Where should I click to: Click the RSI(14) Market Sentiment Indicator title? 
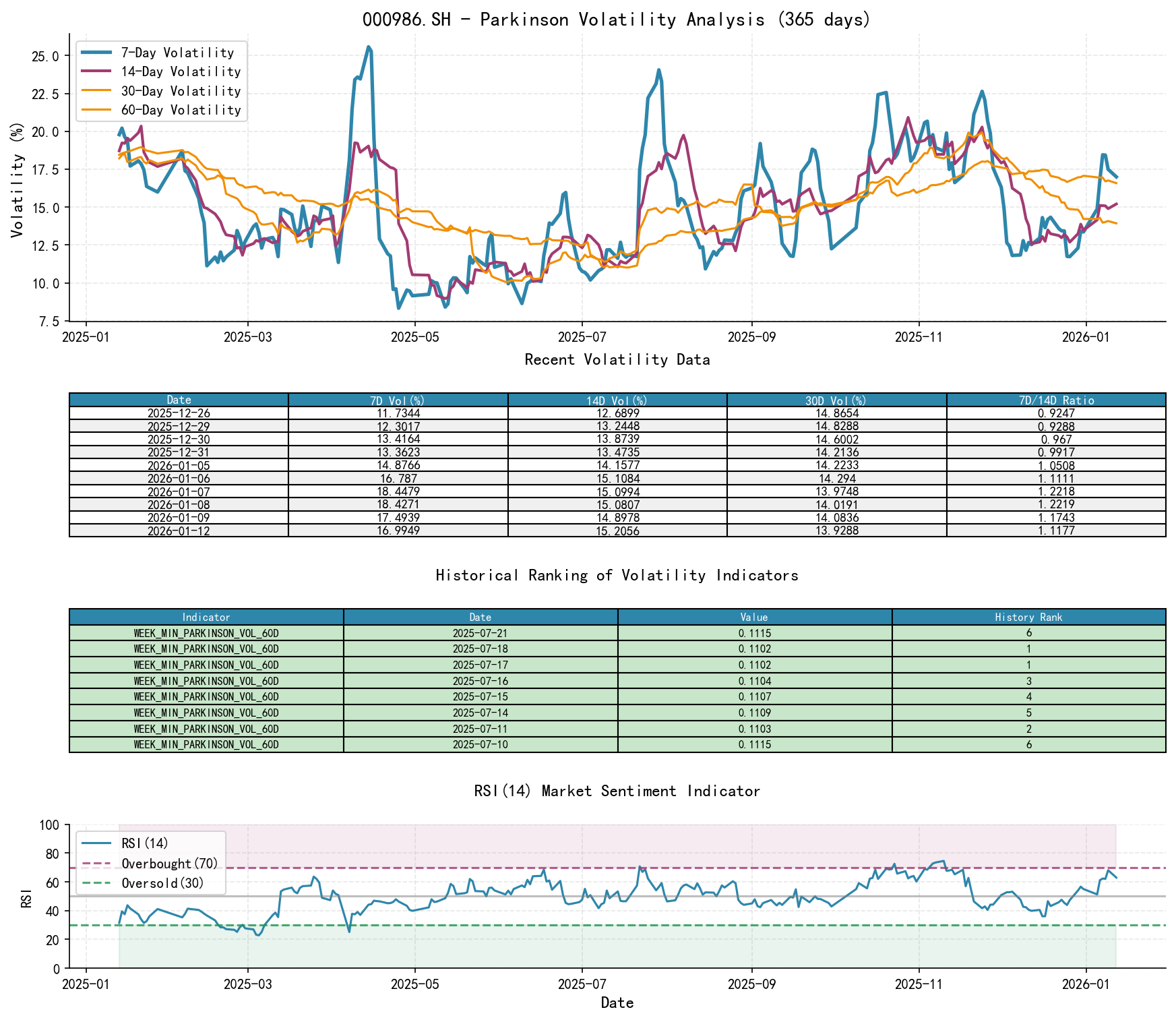(x=616, y=791)
